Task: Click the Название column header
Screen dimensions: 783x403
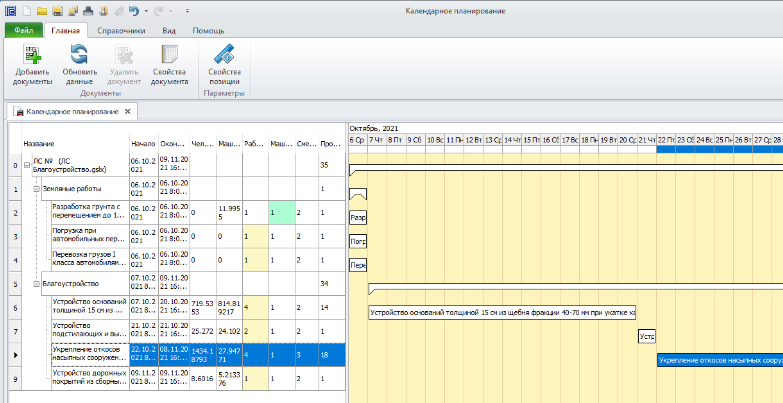Action: pyautogui.click(x=75, y=144)
